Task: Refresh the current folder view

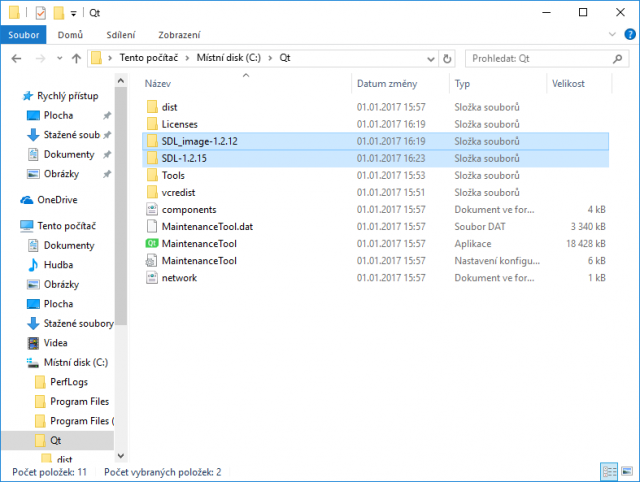Action: [x=447, y=59]
